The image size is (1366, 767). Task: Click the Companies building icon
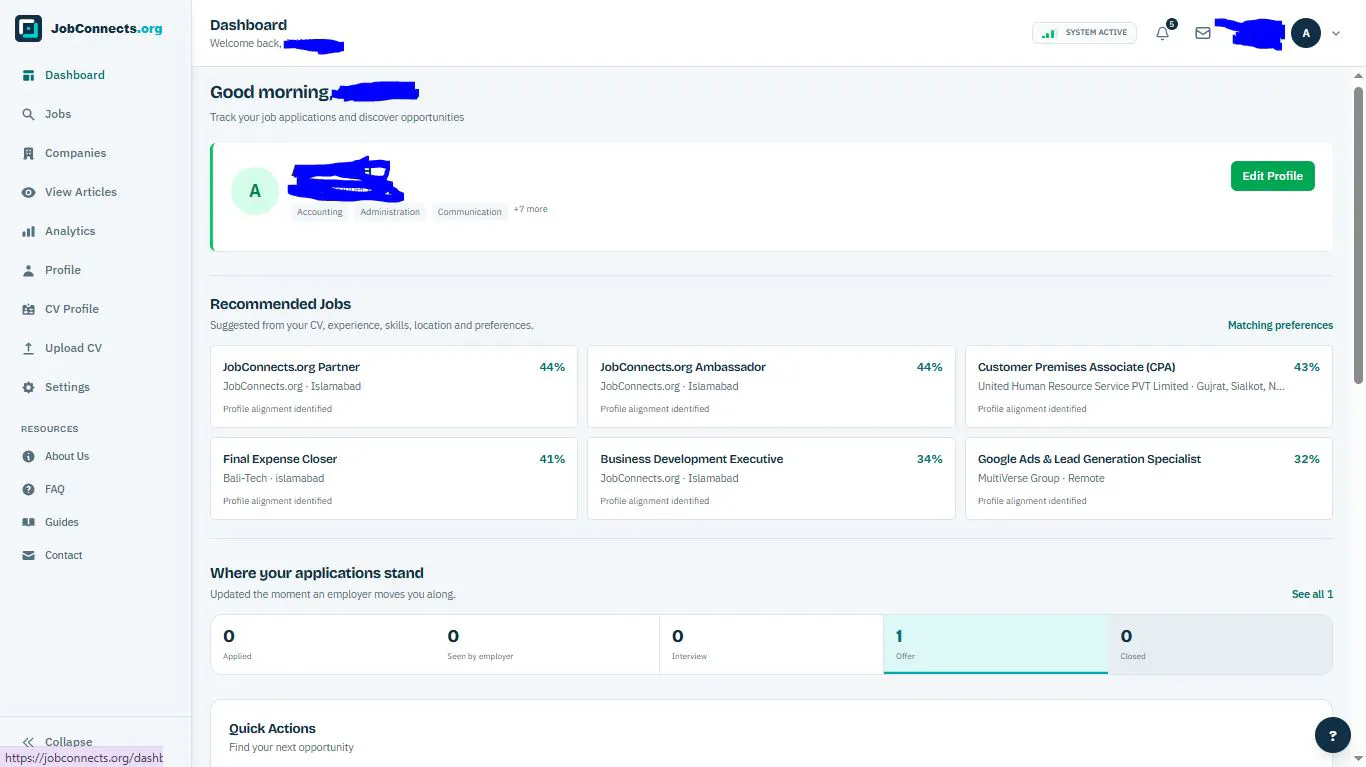[28, 153]
